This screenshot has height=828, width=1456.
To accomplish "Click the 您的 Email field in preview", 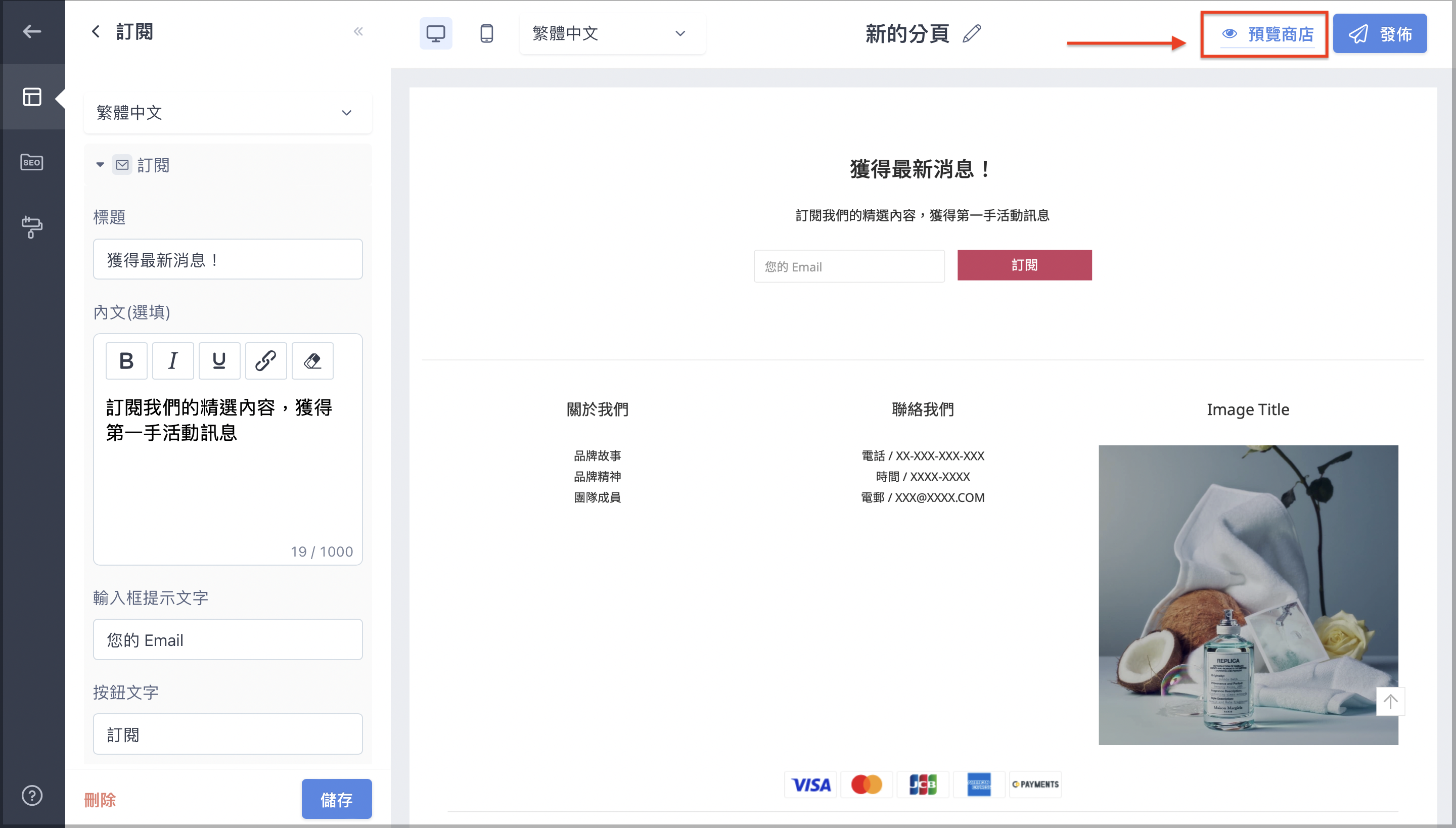I will click(849, 266).
